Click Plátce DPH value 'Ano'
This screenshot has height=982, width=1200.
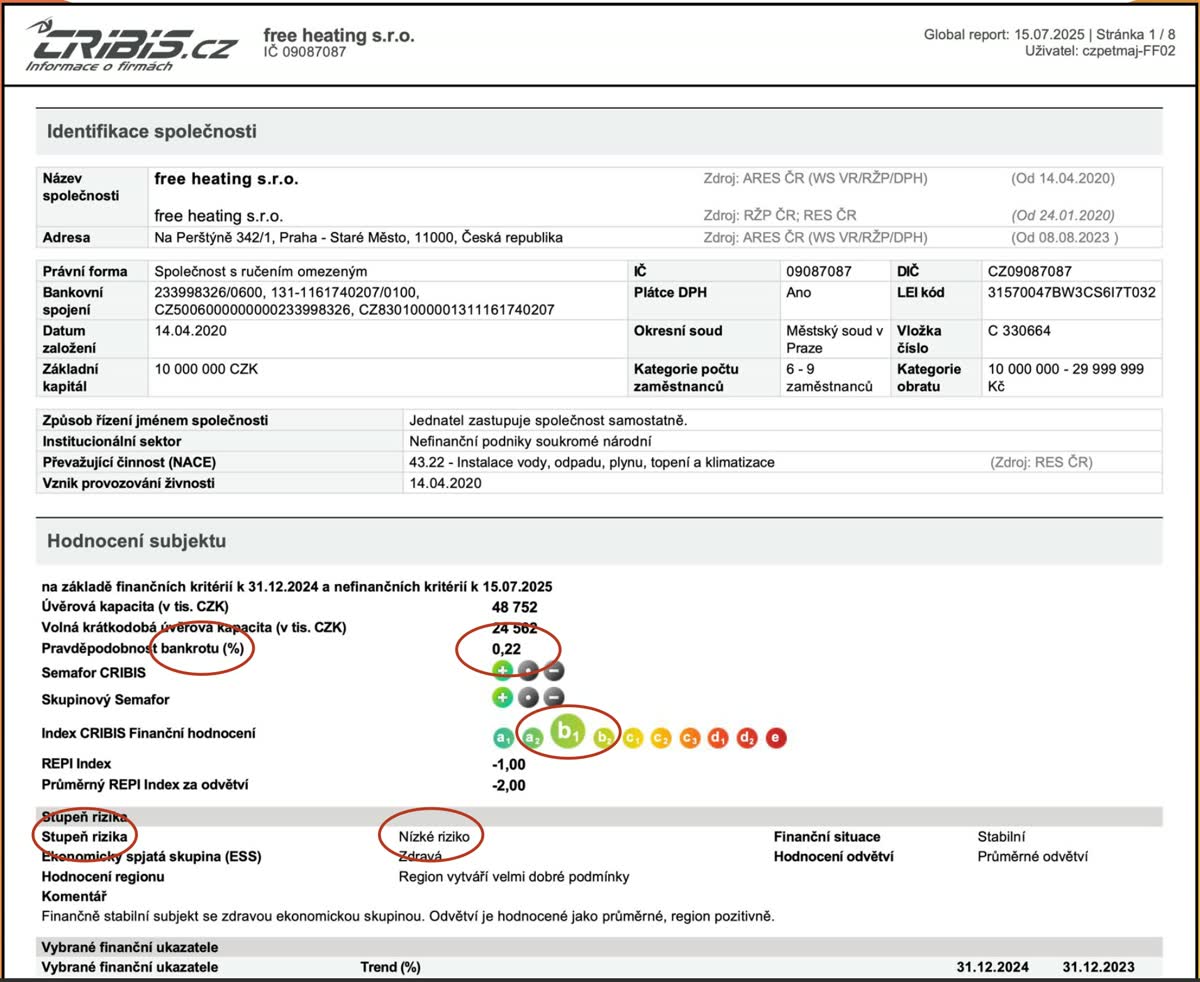[799, 293]
